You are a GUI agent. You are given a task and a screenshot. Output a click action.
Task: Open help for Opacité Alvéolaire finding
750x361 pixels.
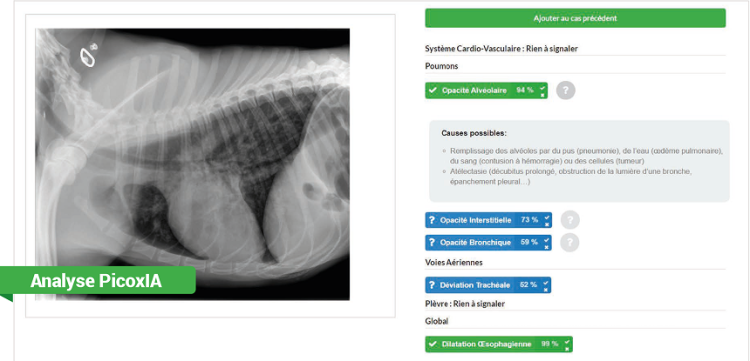coord(566,90)
